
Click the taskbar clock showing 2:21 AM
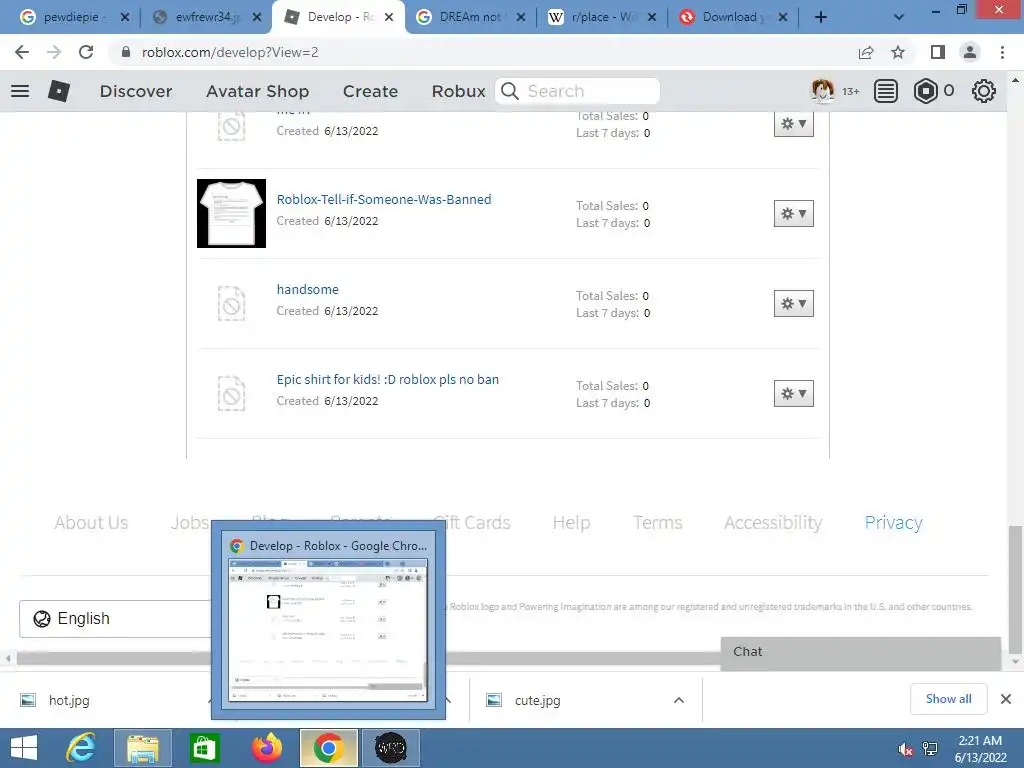980,749
